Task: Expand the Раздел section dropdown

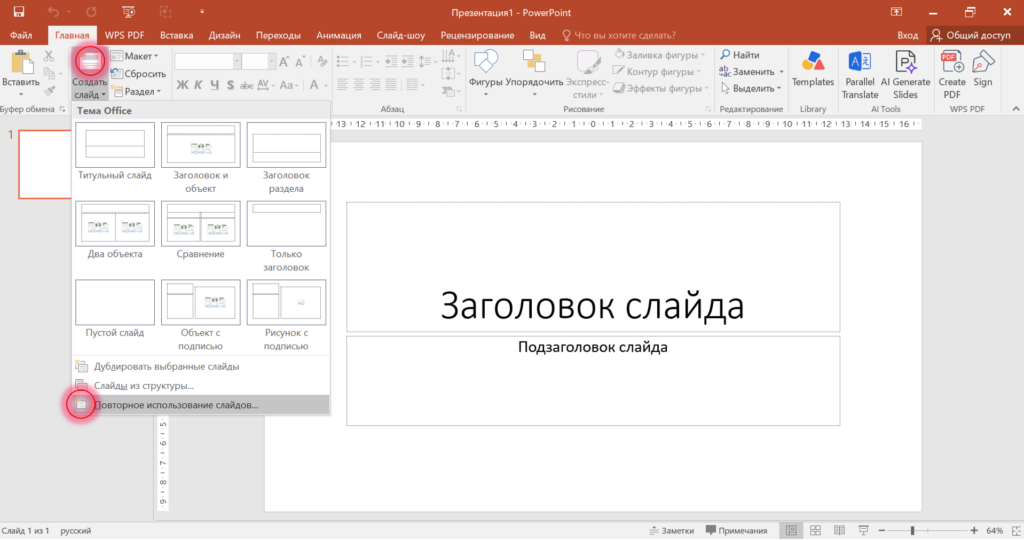Action: pos(136,91)
